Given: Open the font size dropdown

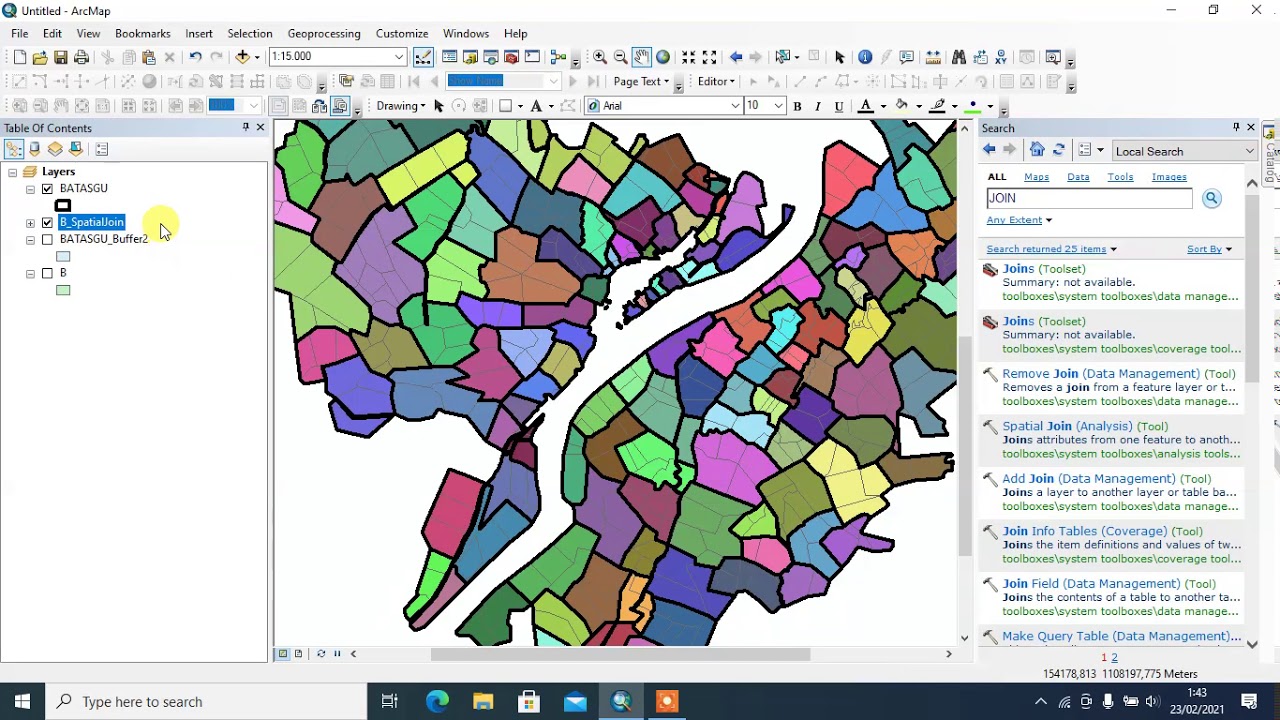Looking at the screenshot, I should point(778,106).
